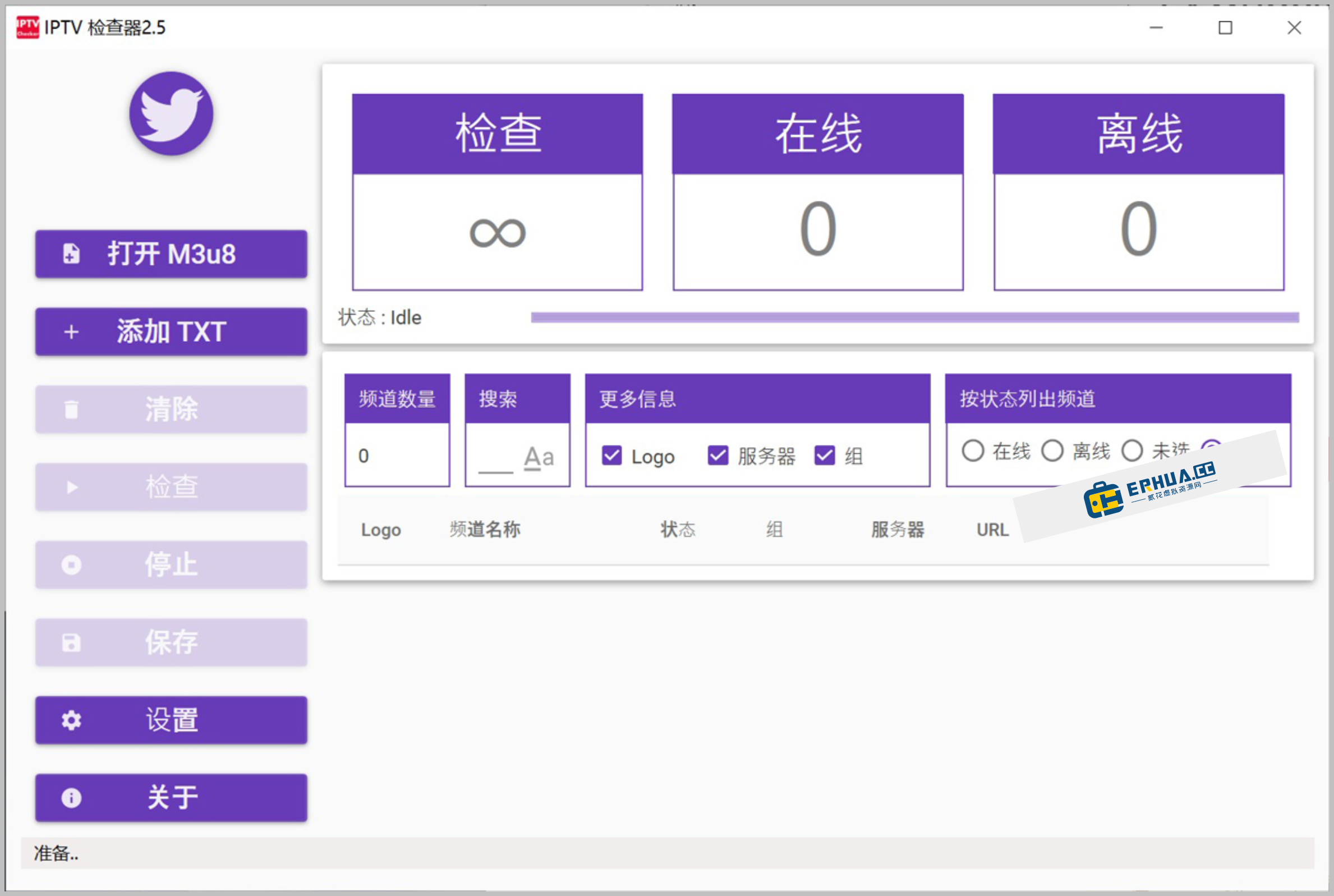The image size is (1334, 896).
Task: Click the gear icon on 设置
Action: pos(71,720)
